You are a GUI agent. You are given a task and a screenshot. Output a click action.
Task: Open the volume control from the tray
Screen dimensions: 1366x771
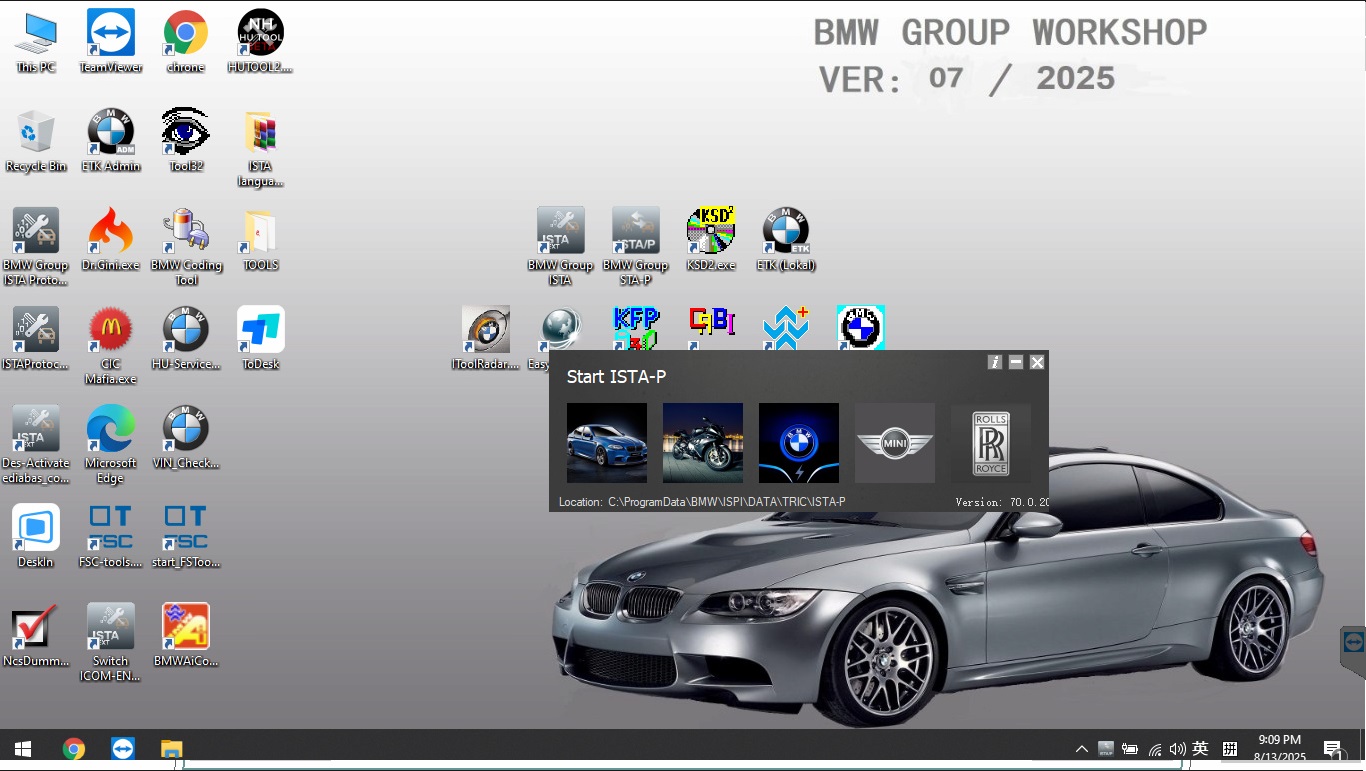tap(1178, 748)
